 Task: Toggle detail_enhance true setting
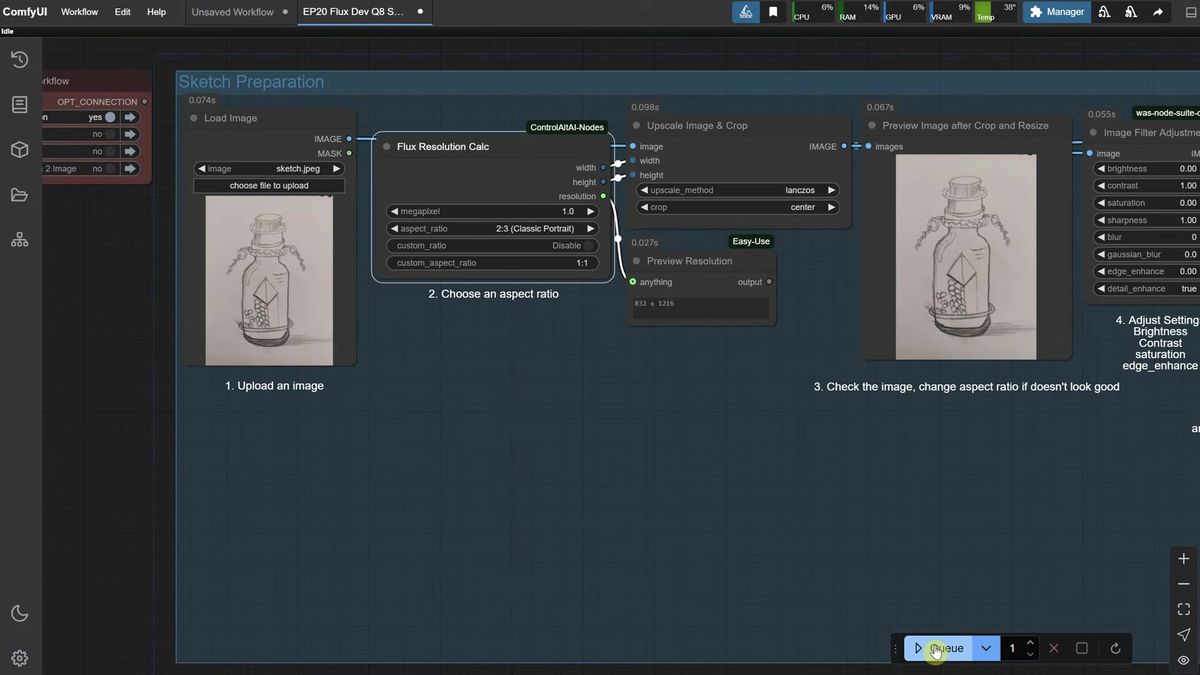(1147, 289)
